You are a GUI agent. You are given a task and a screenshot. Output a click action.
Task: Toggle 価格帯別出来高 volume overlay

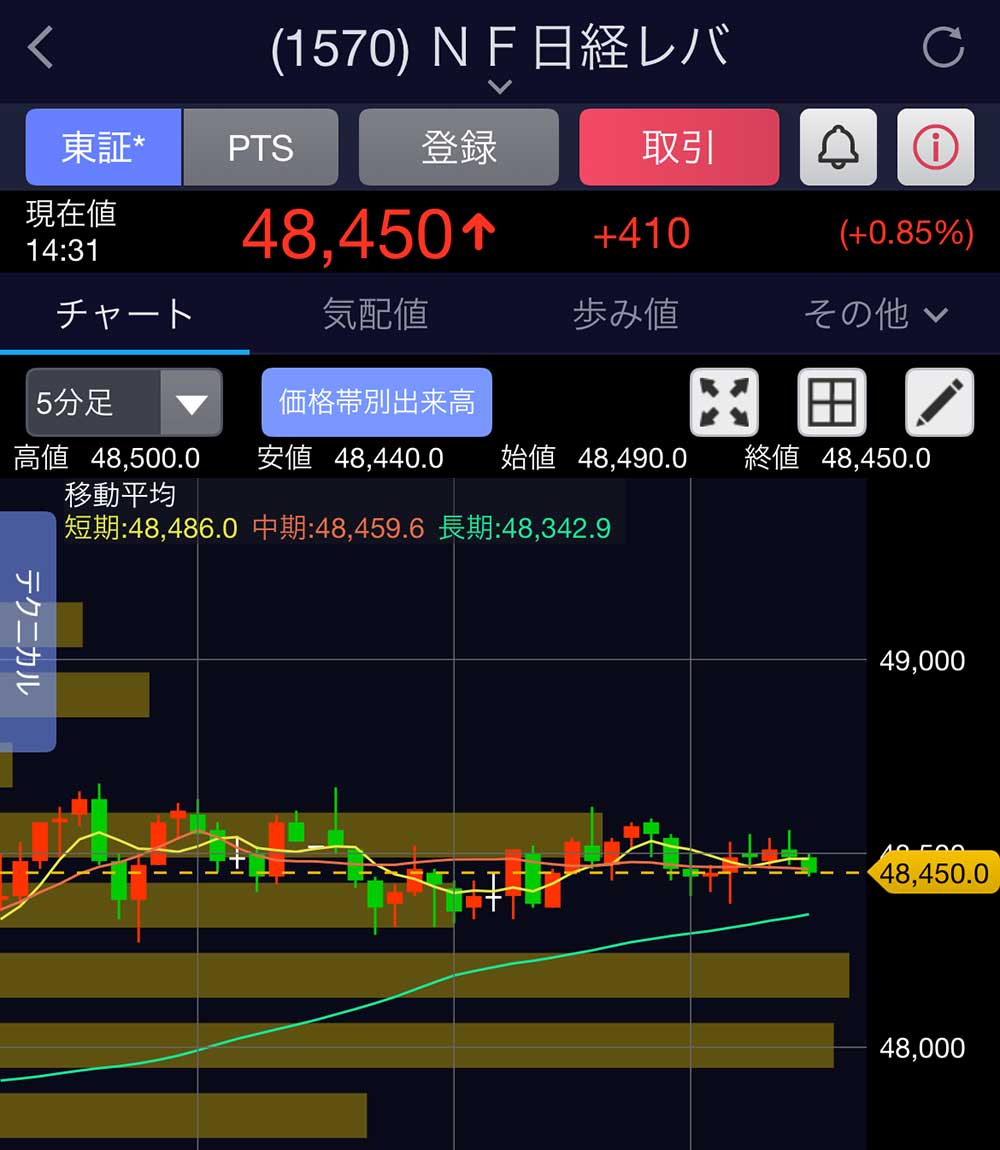(x=377, y=402)
